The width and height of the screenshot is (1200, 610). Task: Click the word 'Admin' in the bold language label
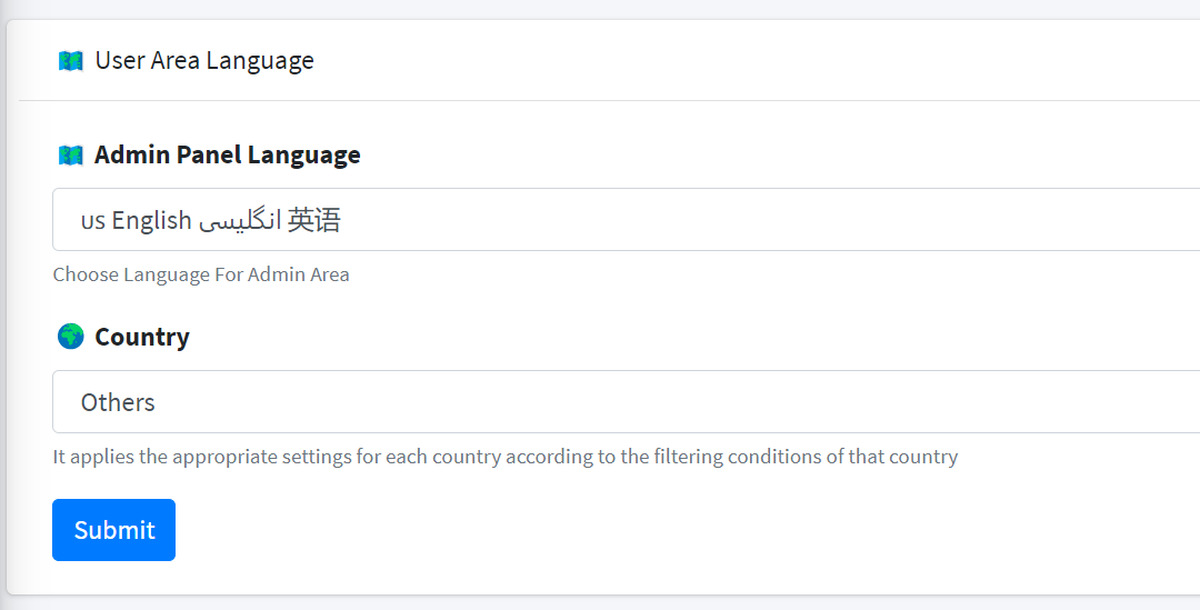pyautogui.click(x=132, y=155)
